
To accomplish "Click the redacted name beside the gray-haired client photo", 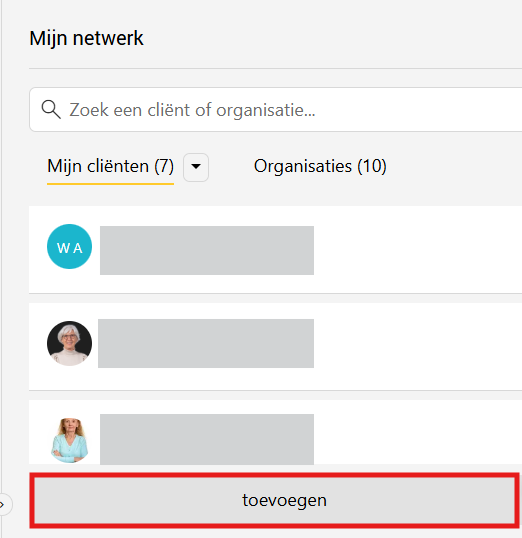I will (x=206, y=343).
